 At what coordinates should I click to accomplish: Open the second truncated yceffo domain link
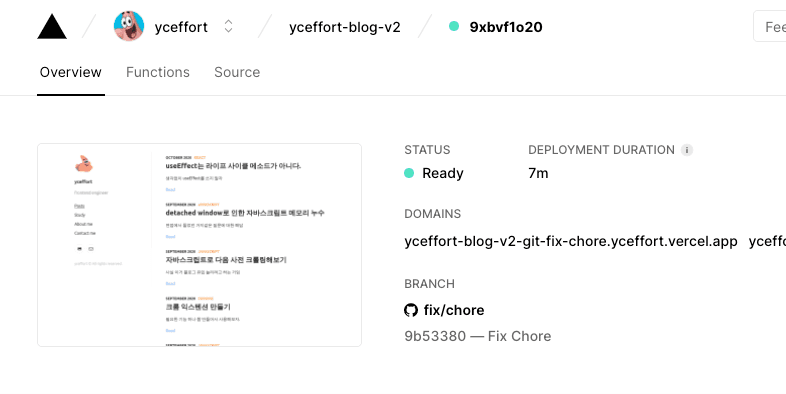767,242
